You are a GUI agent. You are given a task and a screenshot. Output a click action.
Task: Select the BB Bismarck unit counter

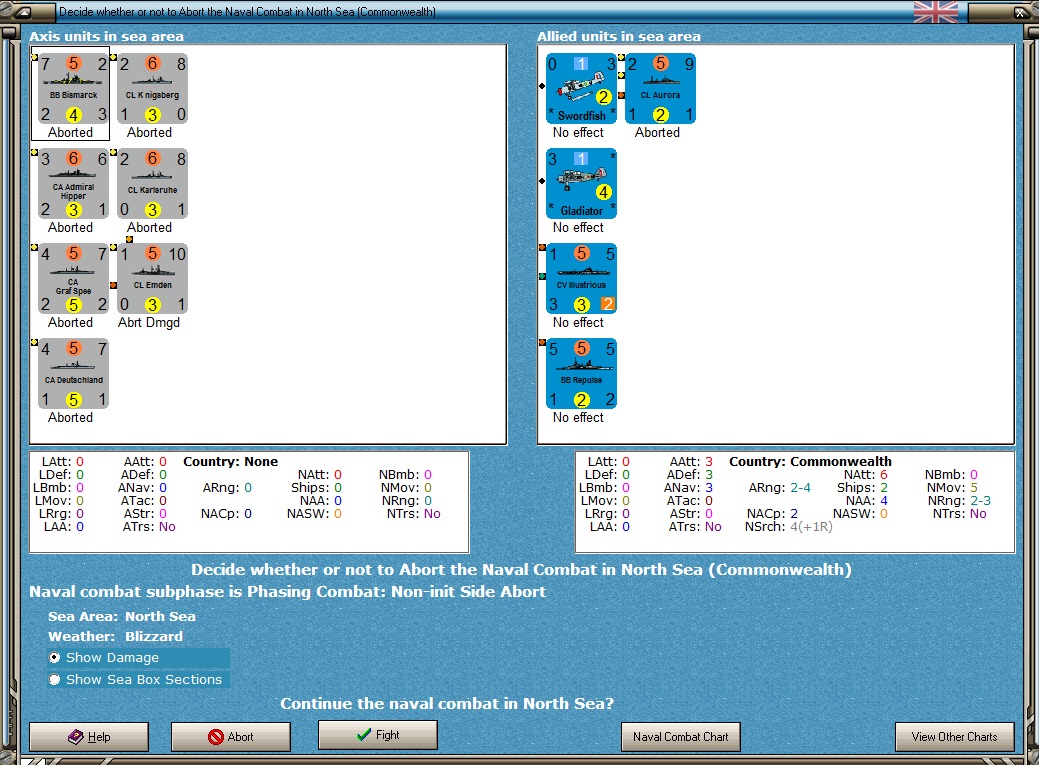(x=73, y=89)
